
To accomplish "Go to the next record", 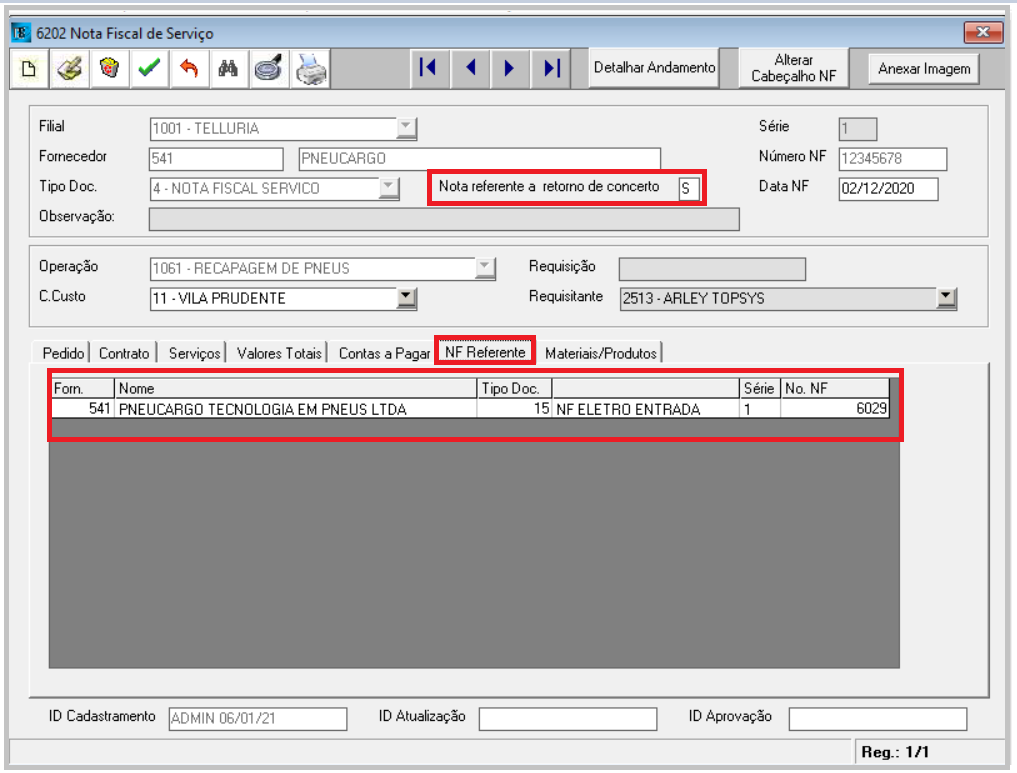I will (x=509, y=68).
